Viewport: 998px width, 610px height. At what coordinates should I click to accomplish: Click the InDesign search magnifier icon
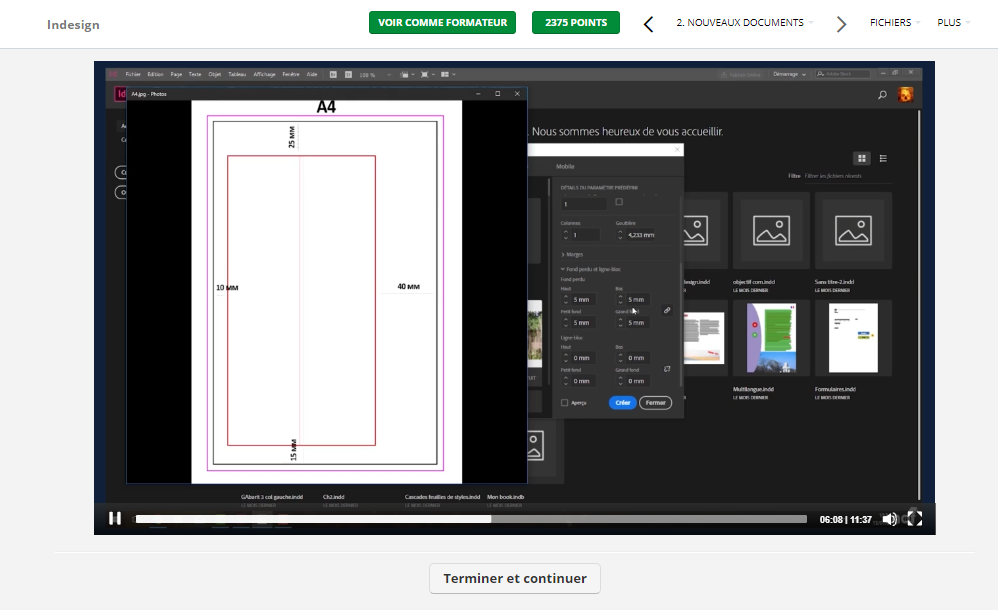[882, 95]
